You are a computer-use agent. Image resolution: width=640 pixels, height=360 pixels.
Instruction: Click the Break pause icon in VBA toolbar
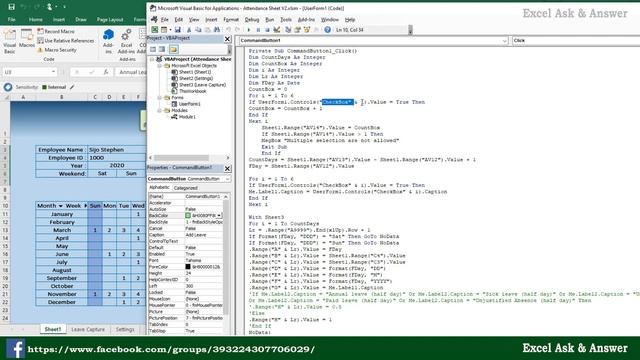[258, 29]
